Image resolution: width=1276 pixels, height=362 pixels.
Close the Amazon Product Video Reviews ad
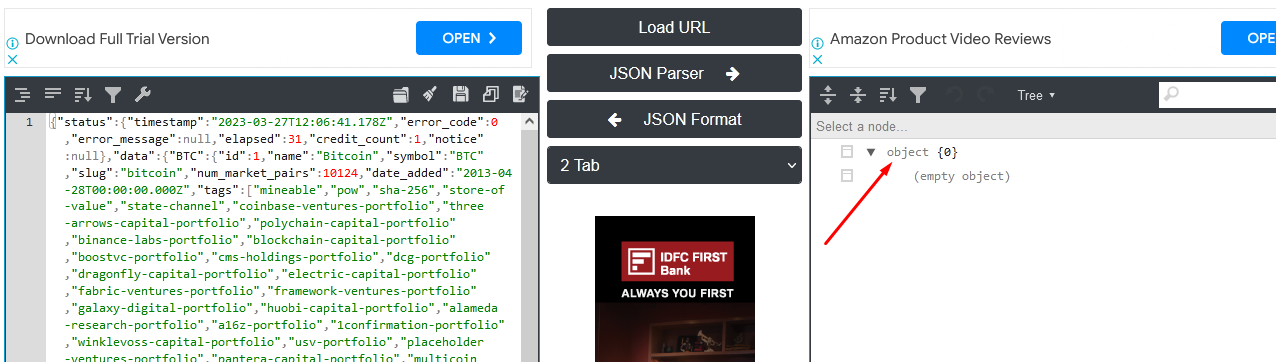pyautogui.click(x=818, y=59)
